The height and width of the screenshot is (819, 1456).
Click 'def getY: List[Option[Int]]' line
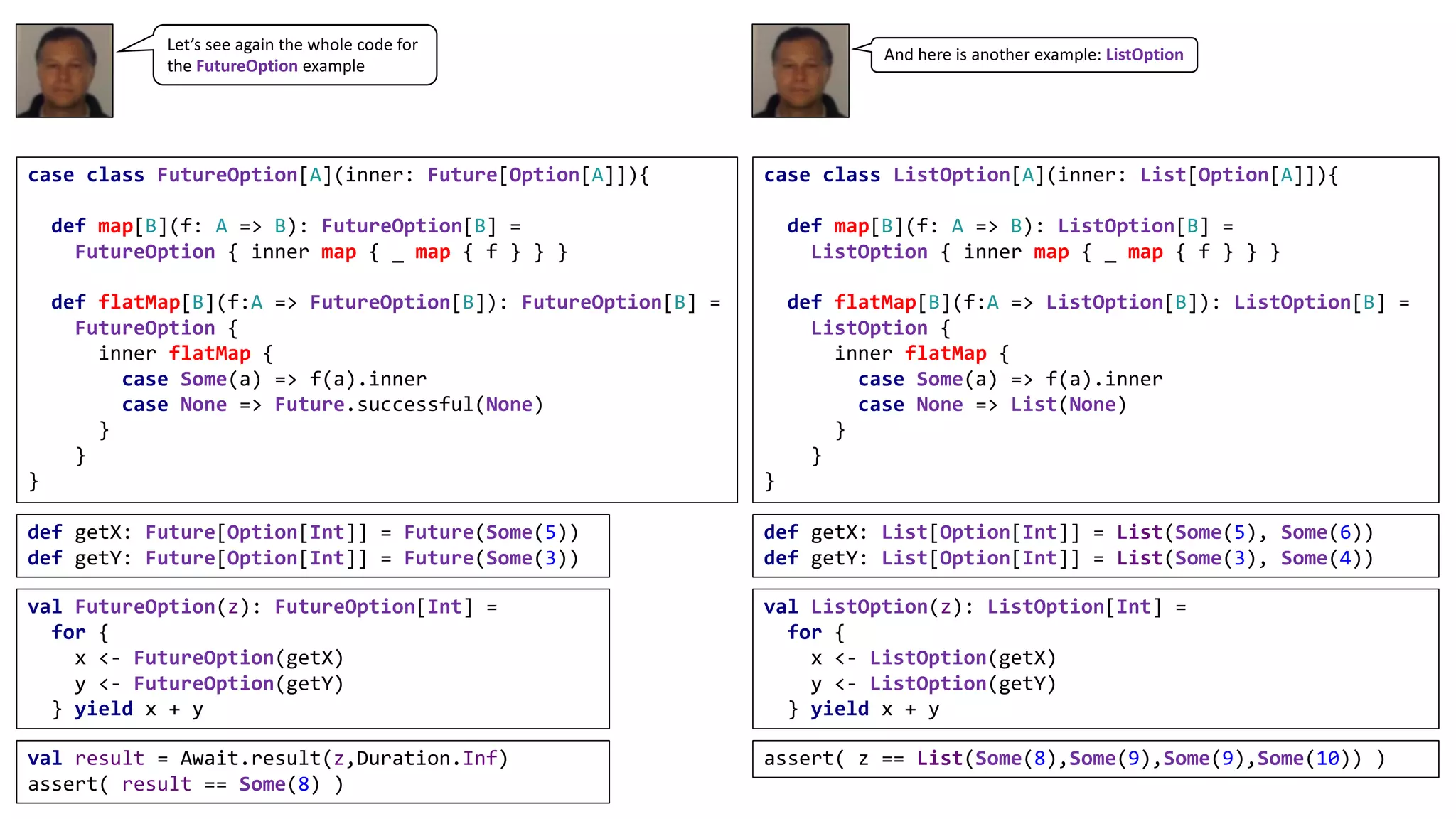[1069, 558]
